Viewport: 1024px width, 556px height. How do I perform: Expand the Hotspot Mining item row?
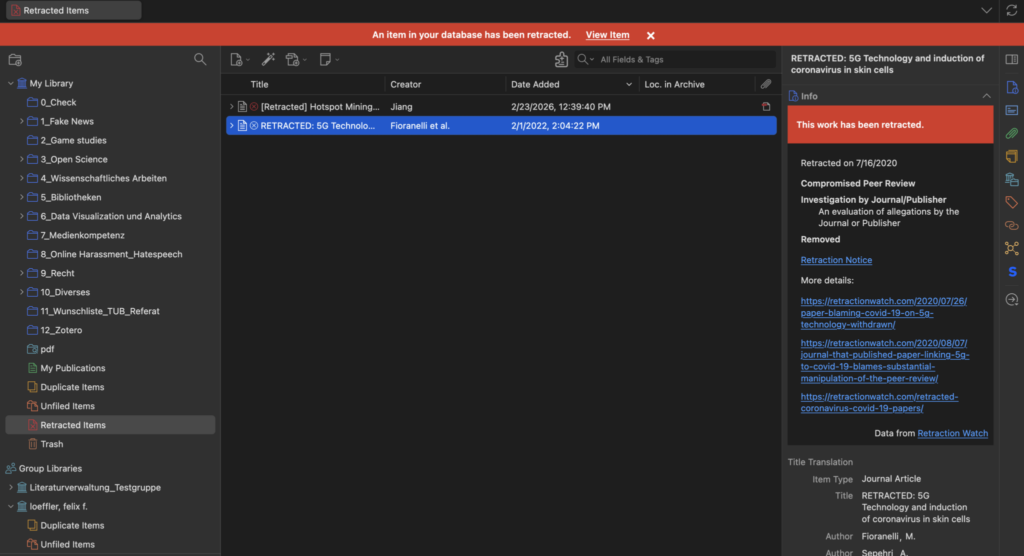click(x=231, y=106)
